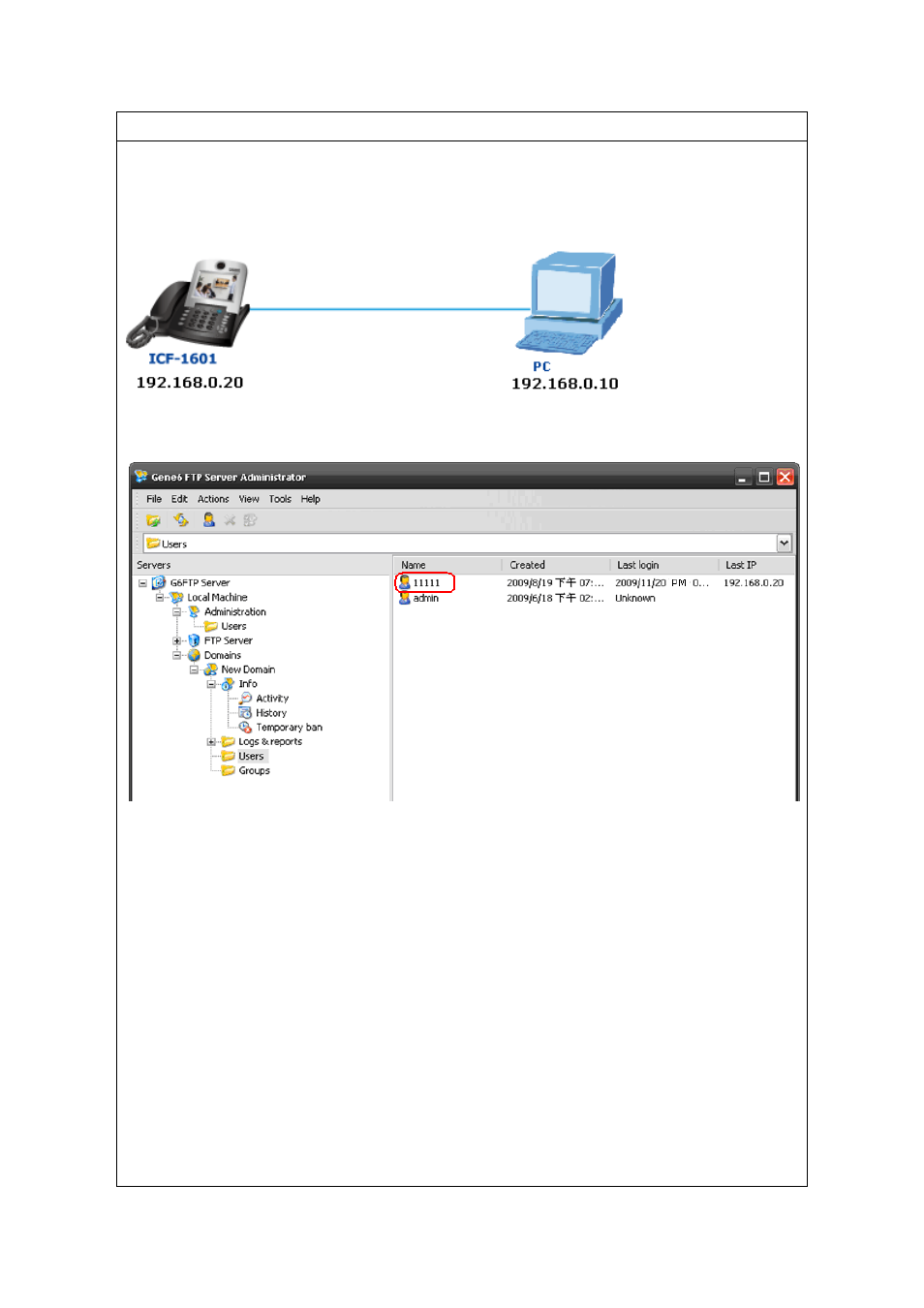Viewport: 924px width, 1308px height.
Task: Select the Activity node in the tree
Action: click(271, 699)
